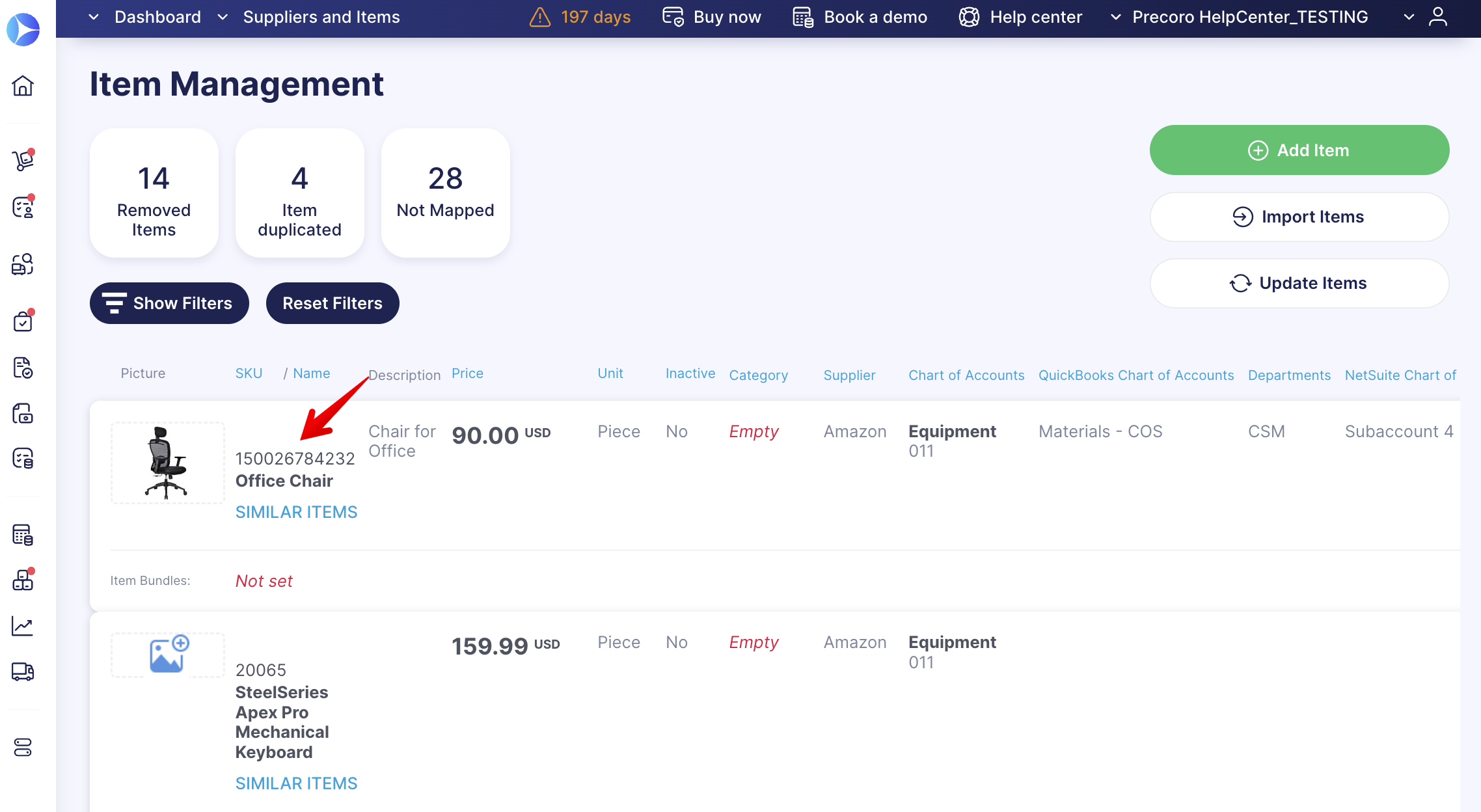Open SIMILAR ITEMS for SteelSeries keyboard
This screenshot has height=812, width=1481.
click(296, 783)
